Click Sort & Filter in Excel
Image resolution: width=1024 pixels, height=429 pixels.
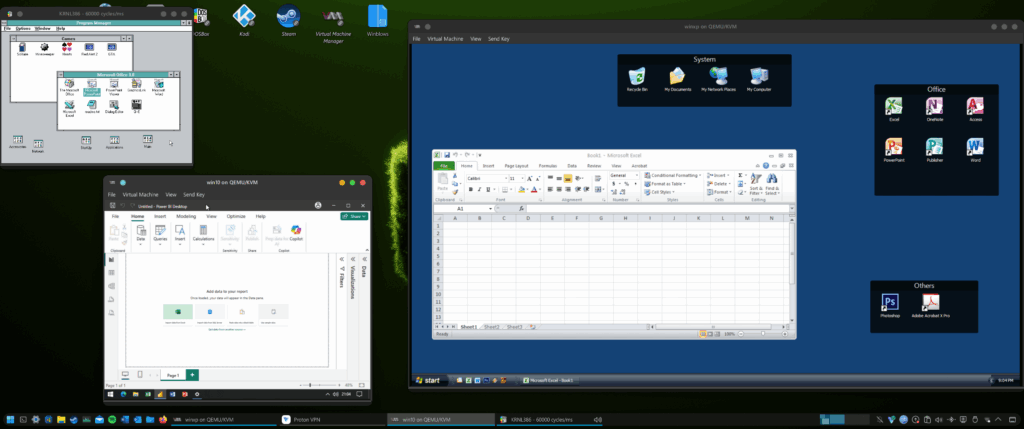pyautogui.click(x=756, y=183)
